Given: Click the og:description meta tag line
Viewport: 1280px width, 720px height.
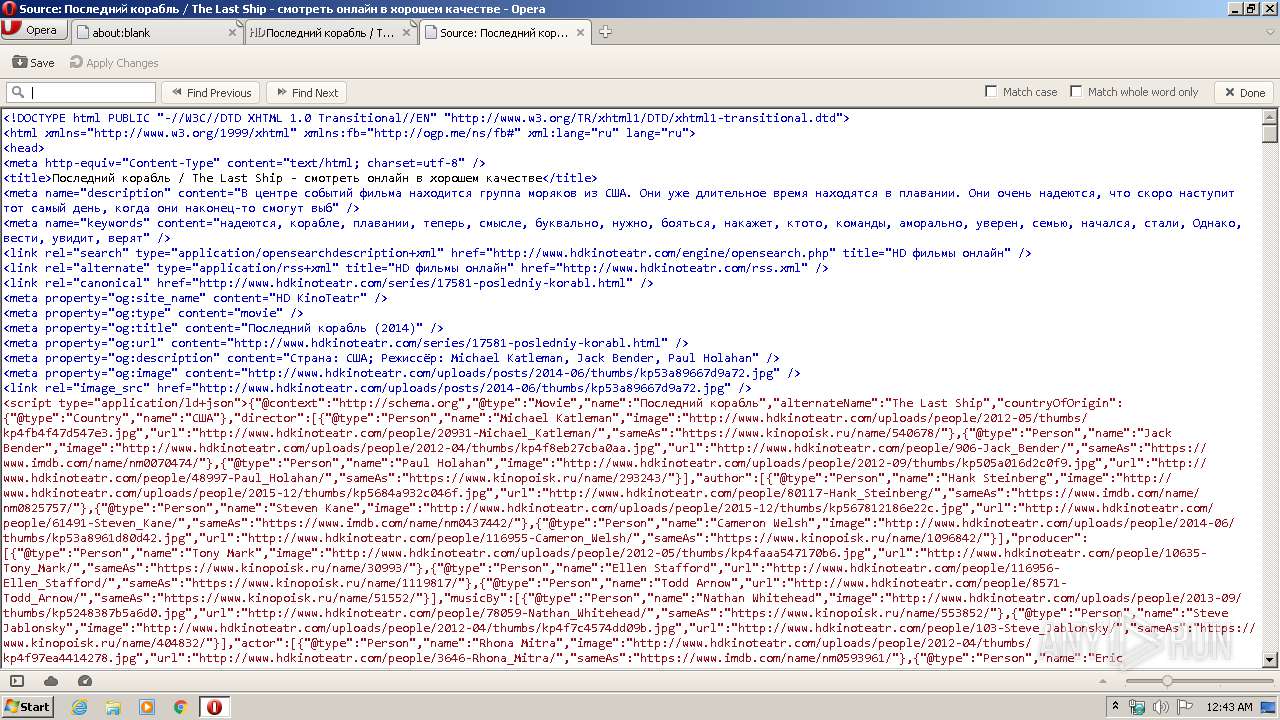Looking at the screenshot, I should tap(392, 358).
